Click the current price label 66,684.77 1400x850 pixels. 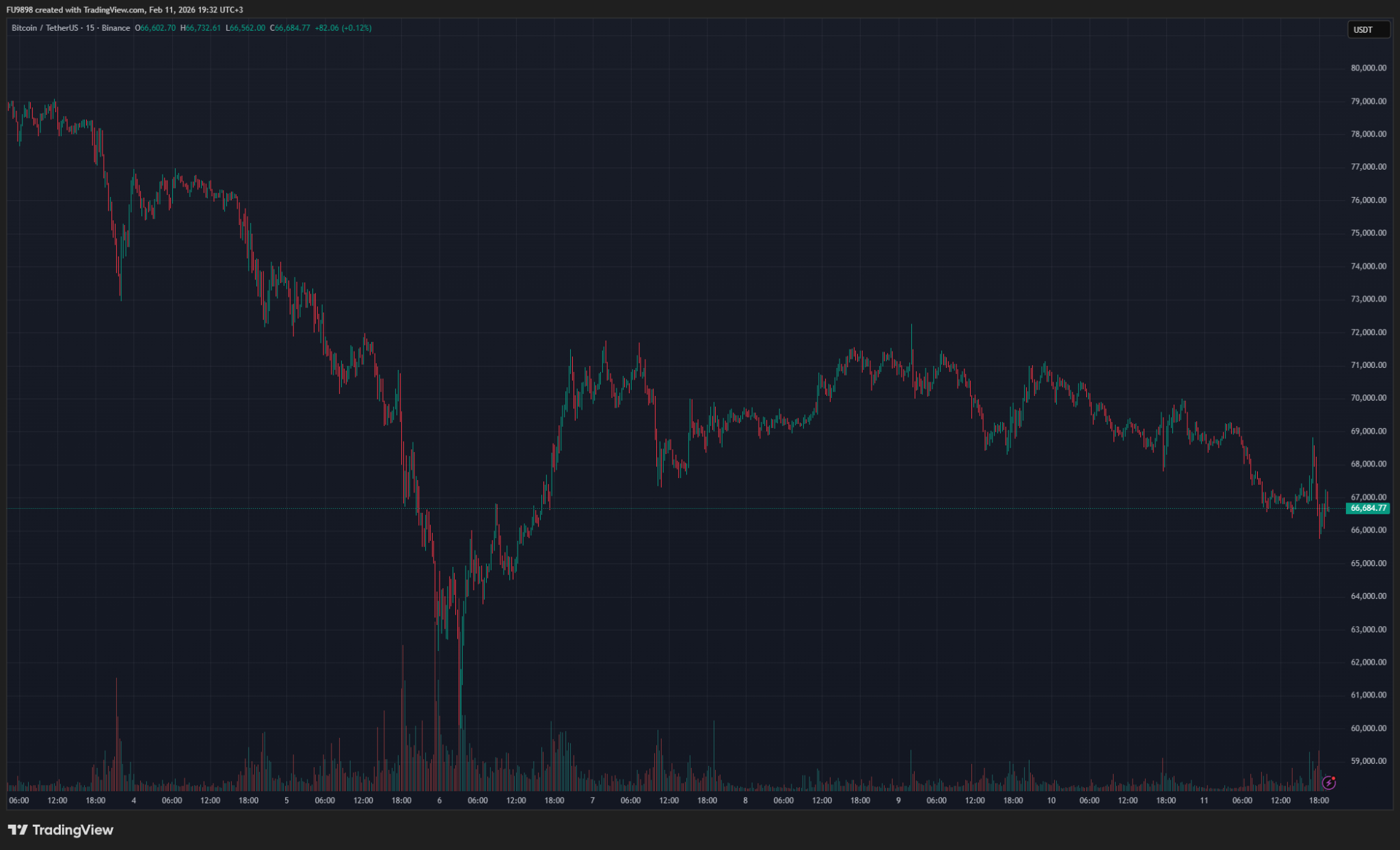[1368, 508]
